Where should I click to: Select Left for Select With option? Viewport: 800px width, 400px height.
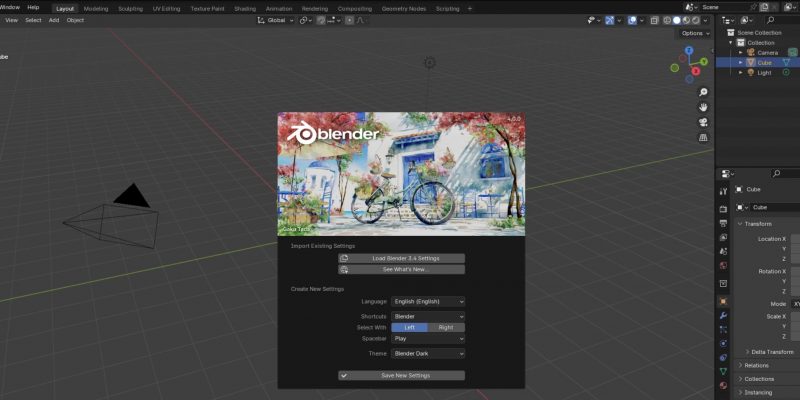point(409,328)
